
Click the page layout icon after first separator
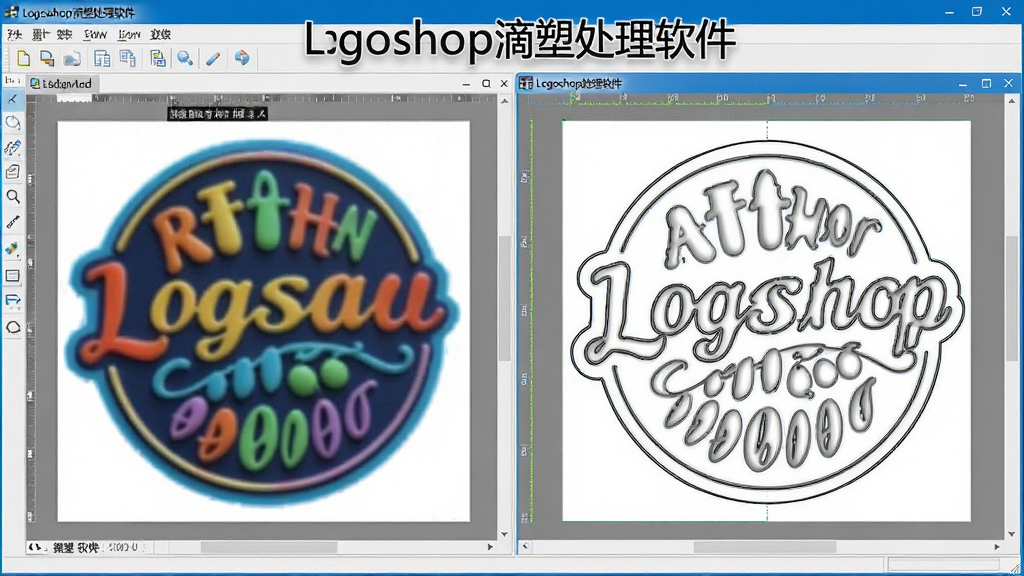102,58
